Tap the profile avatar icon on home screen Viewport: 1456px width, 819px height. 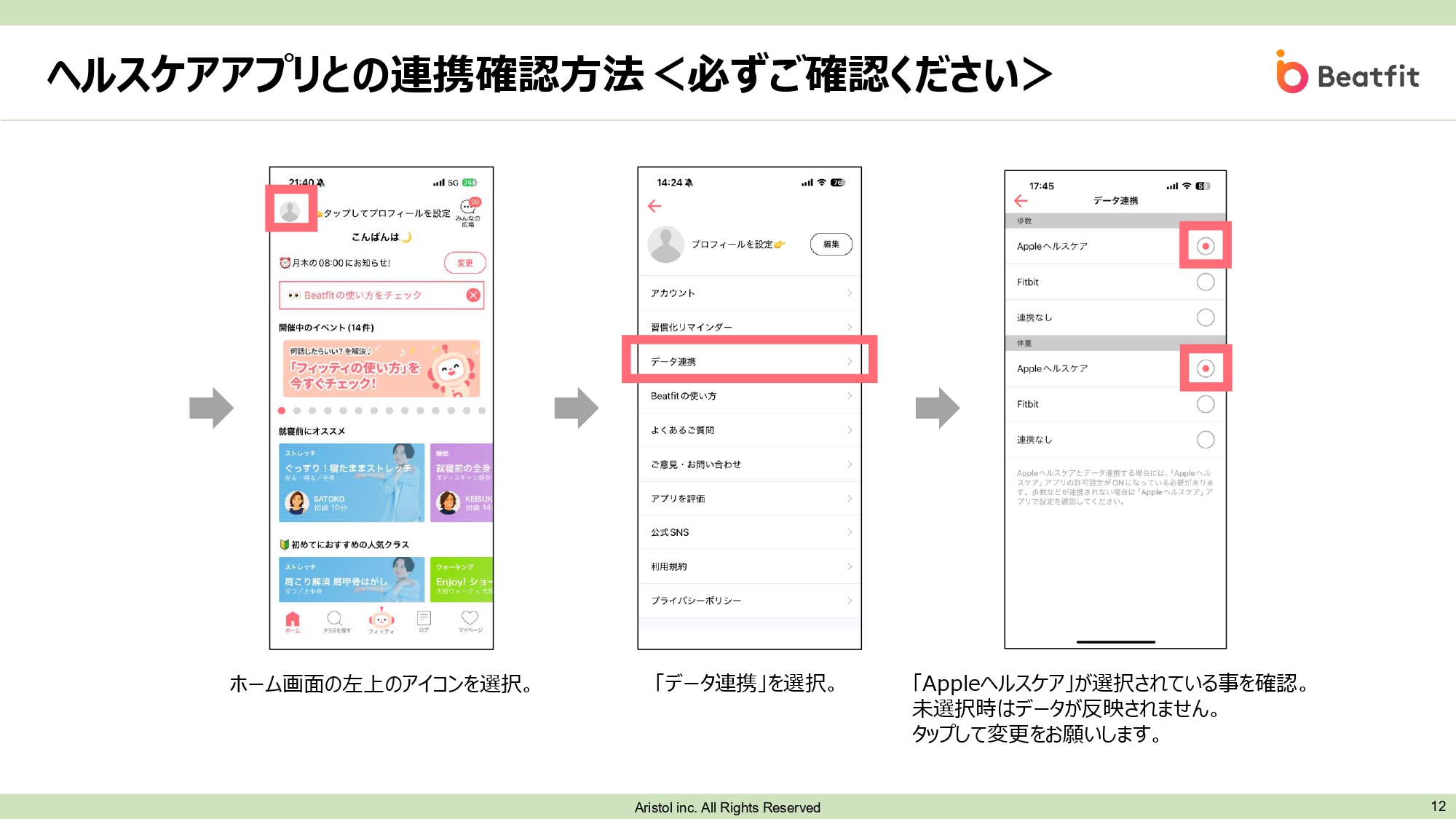(290, 210)
